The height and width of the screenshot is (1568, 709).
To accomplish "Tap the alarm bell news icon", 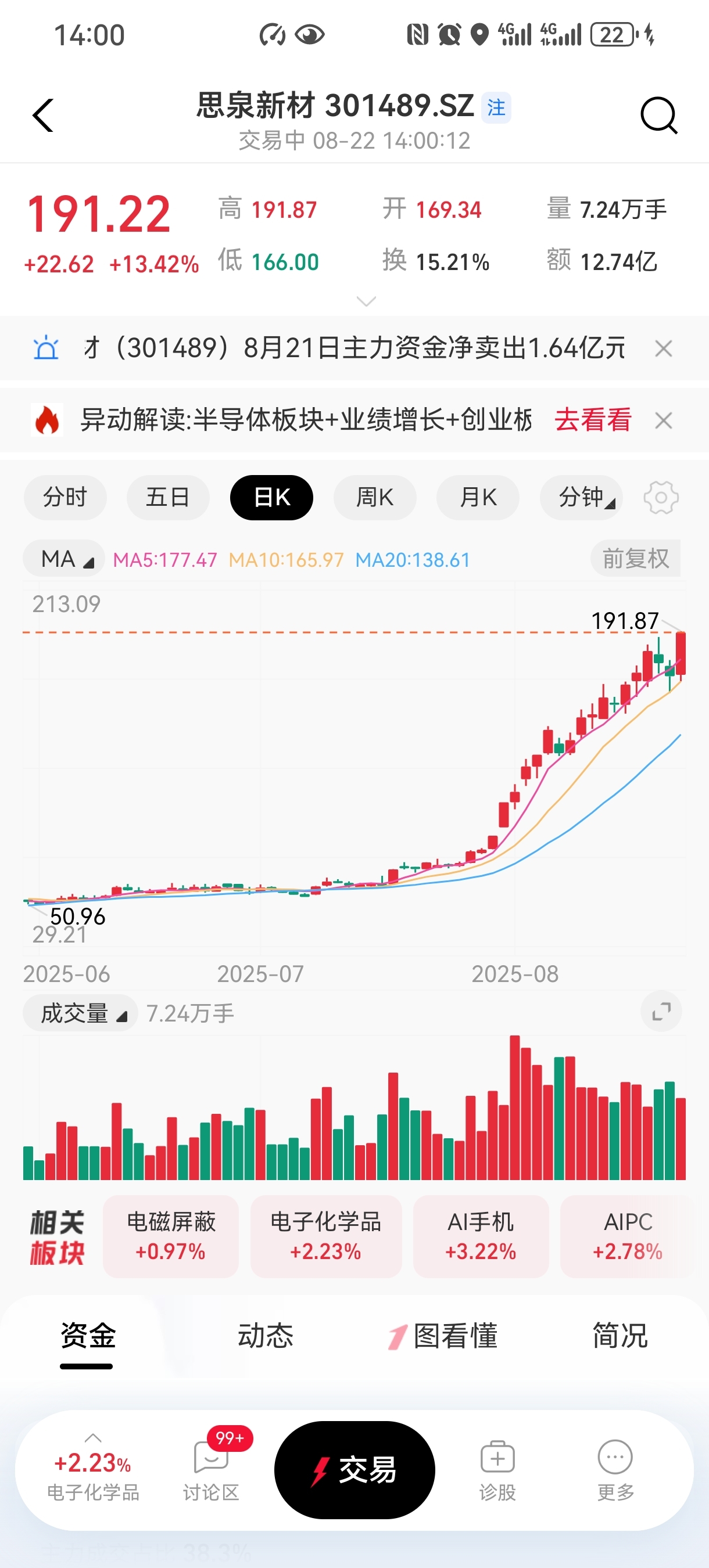I will point(46,348).
